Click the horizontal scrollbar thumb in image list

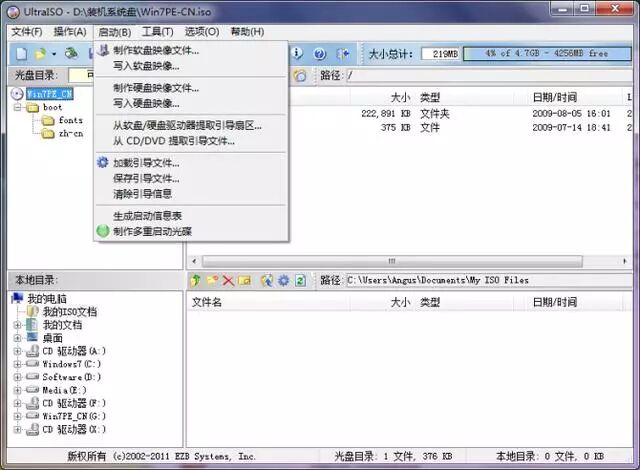(x=392, y=261)
